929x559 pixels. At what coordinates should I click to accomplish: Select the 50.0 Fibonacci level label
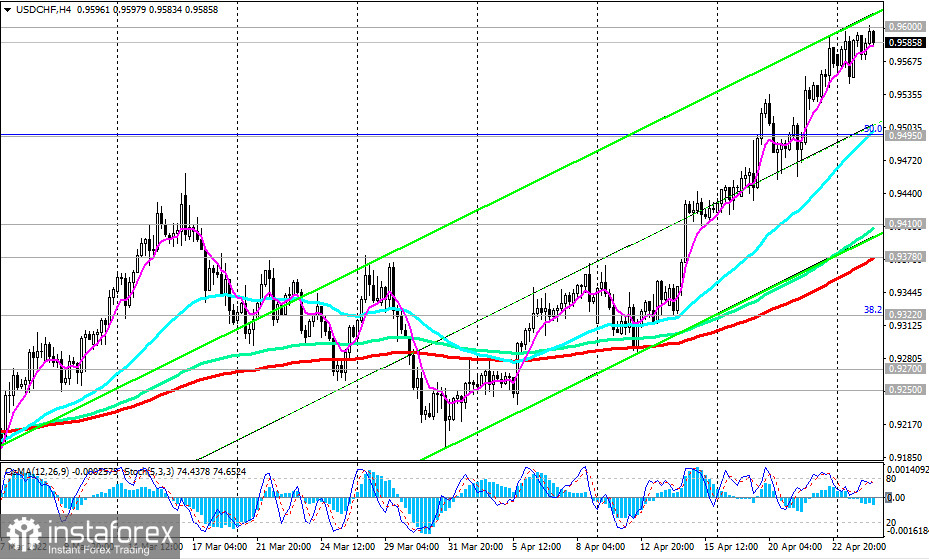(873, 128)
